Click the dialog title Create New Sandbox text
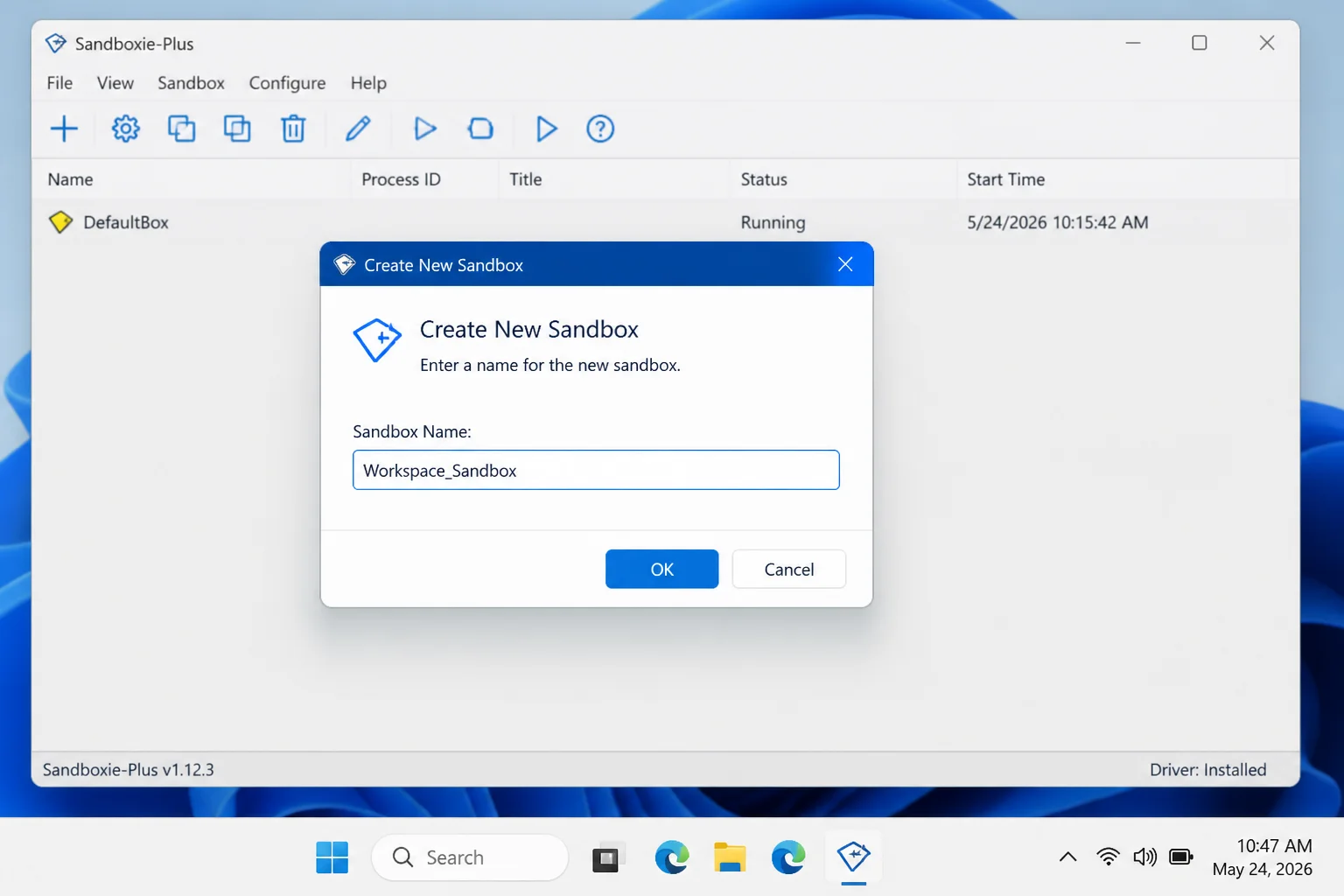 [444, 265]
